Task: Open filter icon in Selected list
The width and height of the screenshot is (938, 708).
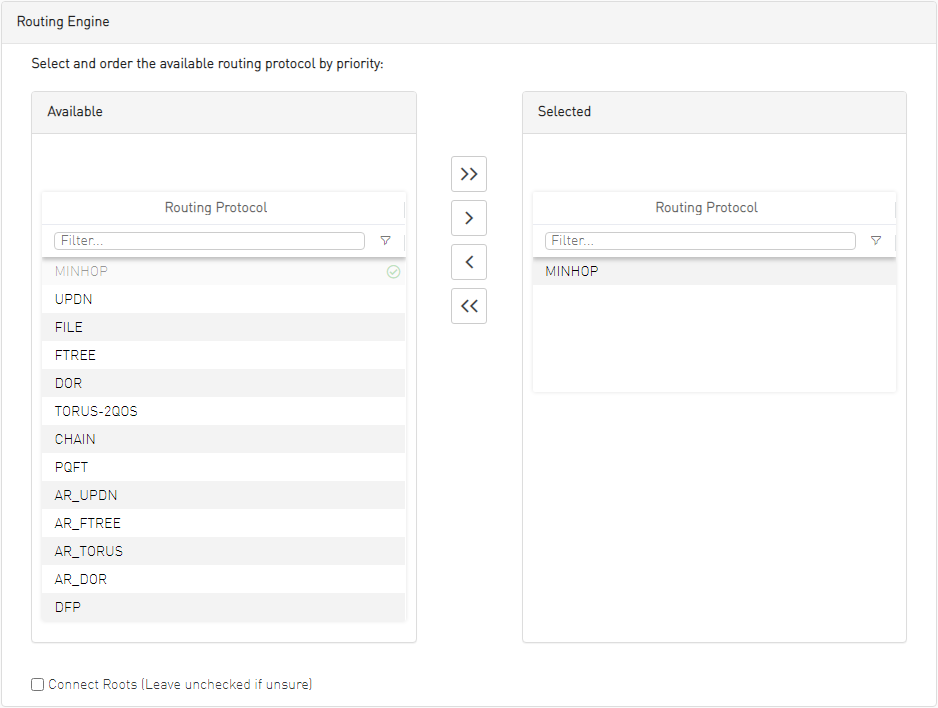Action: coord(876,241)
